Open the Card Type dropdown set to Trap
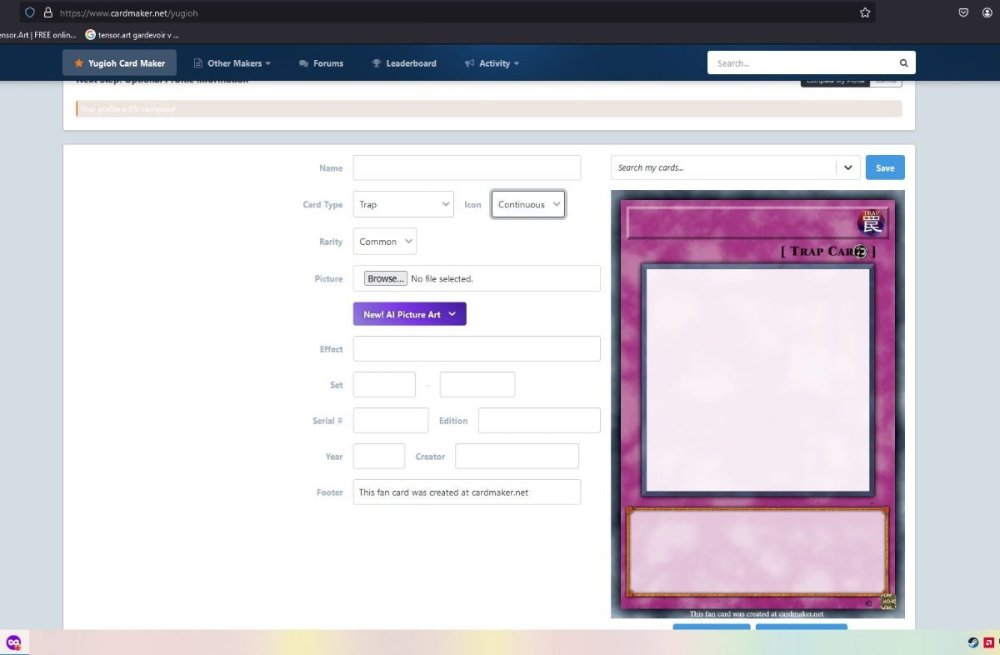The height and width of the screenshot is (655, 1000). click(x=403, y=205)
